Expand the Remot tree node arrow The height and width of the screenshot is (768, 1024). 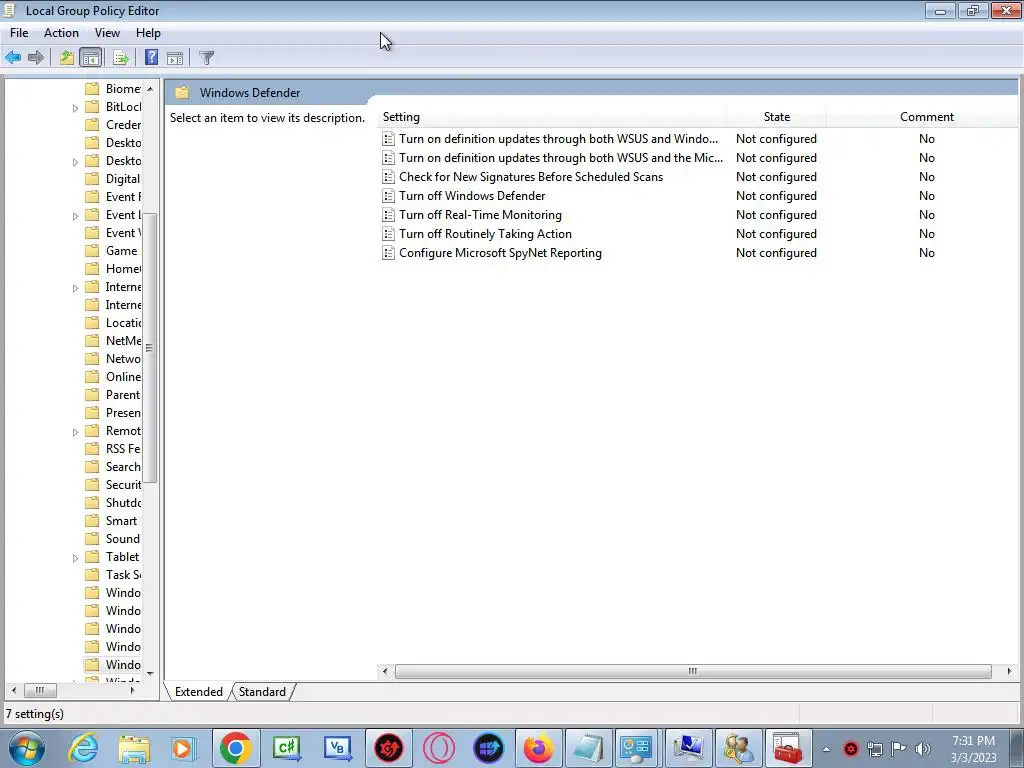pos(75,432)
